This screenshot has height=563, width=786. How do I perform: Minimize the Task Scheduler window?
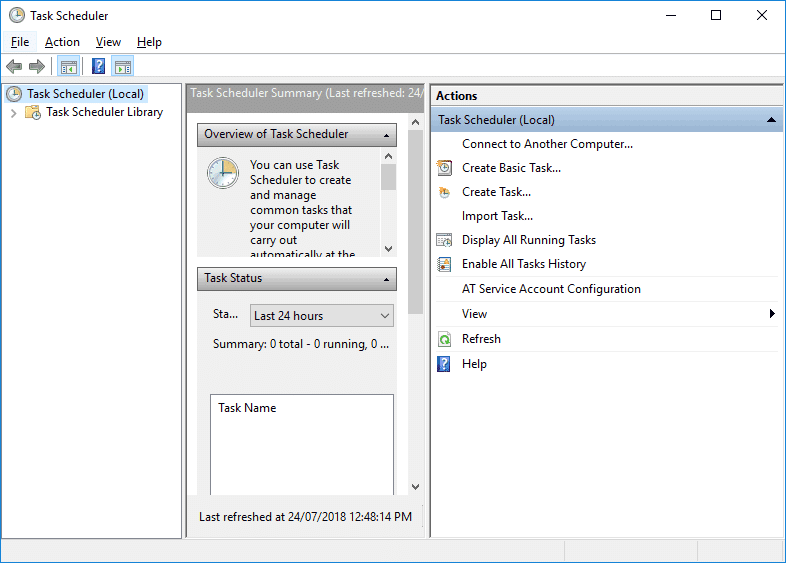671,16
